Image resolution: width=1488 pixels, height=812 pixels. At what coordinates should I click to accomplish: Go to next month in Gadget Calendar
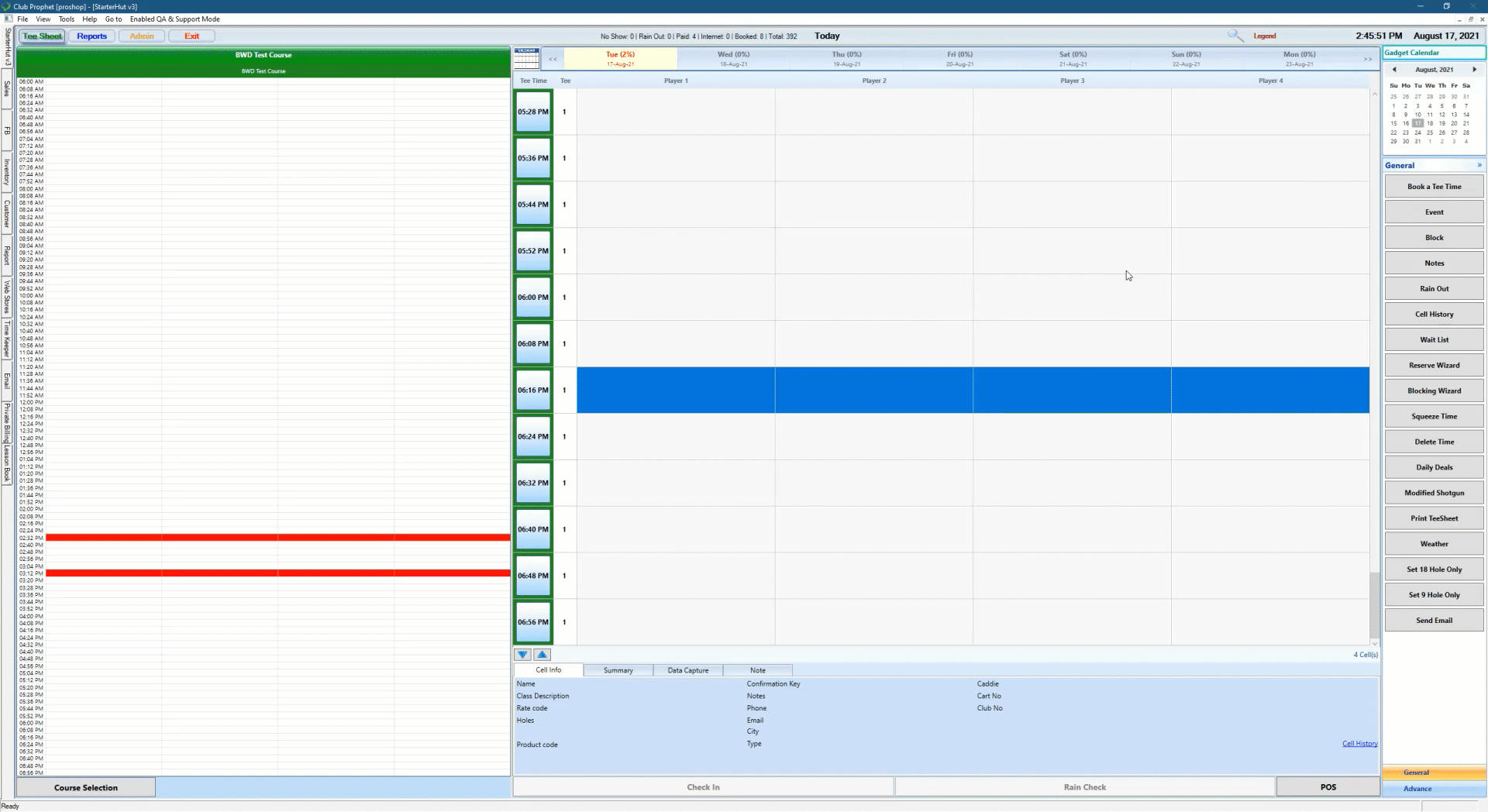pos(1474,70)
